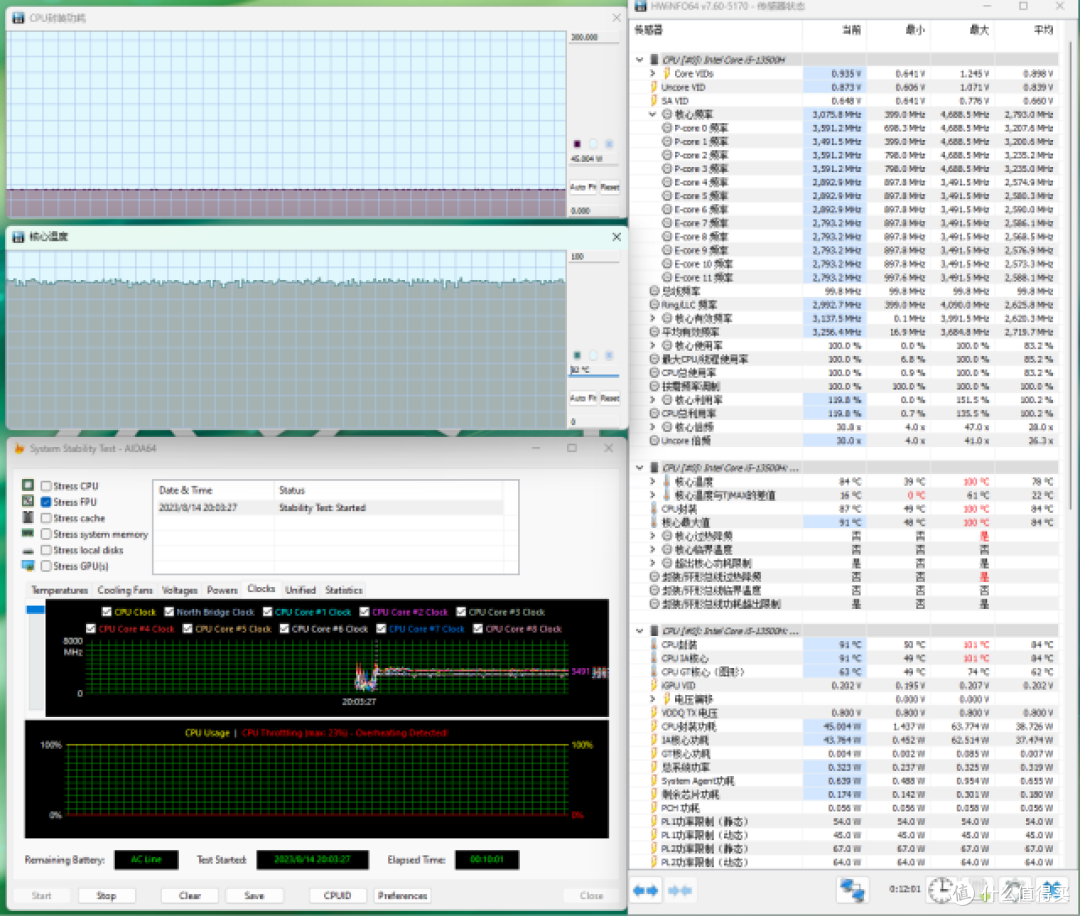Click the clock reset-timer icon in HWiNFO toolbar
The height and width of the screenshot is (916, 1080).
tap(940, 890)
